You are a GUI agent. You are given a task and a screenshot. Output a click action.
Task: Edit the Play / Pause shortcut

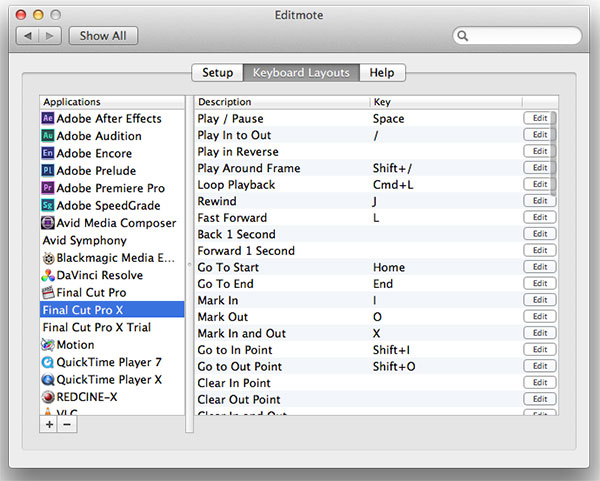pos(540,118)
